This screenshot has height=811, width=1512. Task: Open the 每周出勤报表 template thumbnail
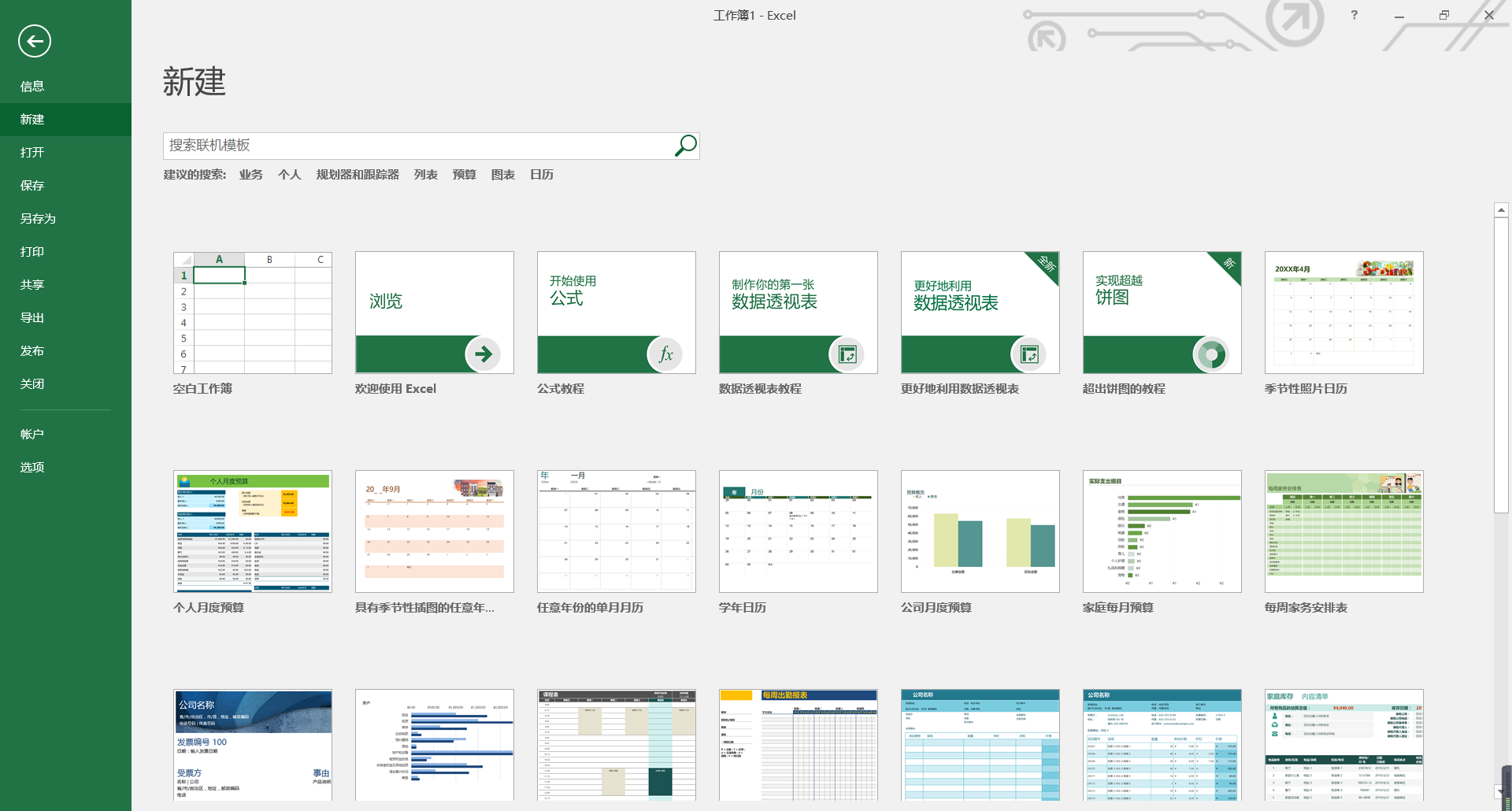pyautogui.click(x=799, y=745)
